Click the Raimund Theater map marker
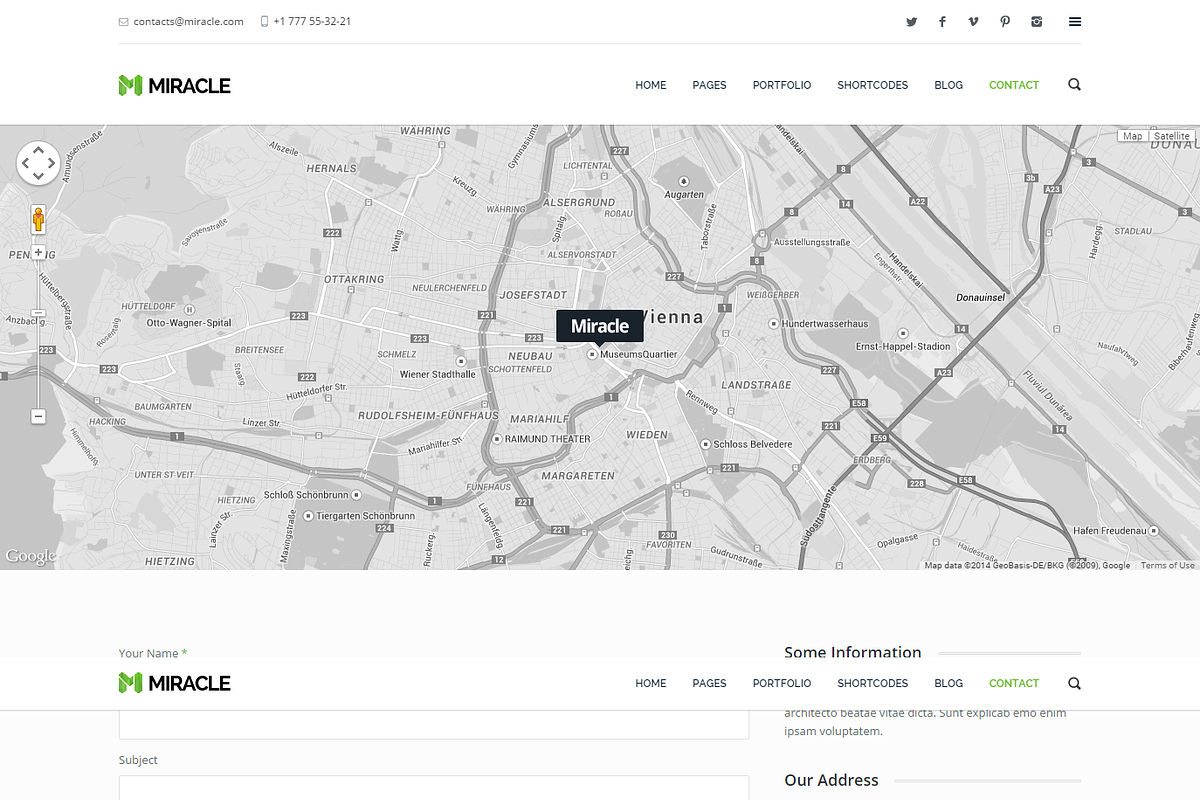Viewport: 1200px width, 800px height. [x=496, y=438]
